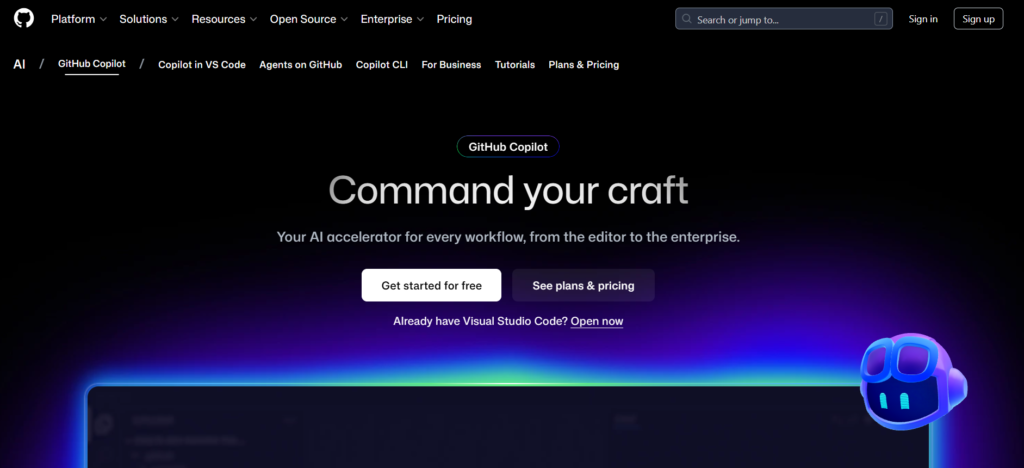Image resolution: width=1024 pixels, height=468 pixels.
Task: Go to Pricing in top navigation
Action: click(x=455, y=19)
